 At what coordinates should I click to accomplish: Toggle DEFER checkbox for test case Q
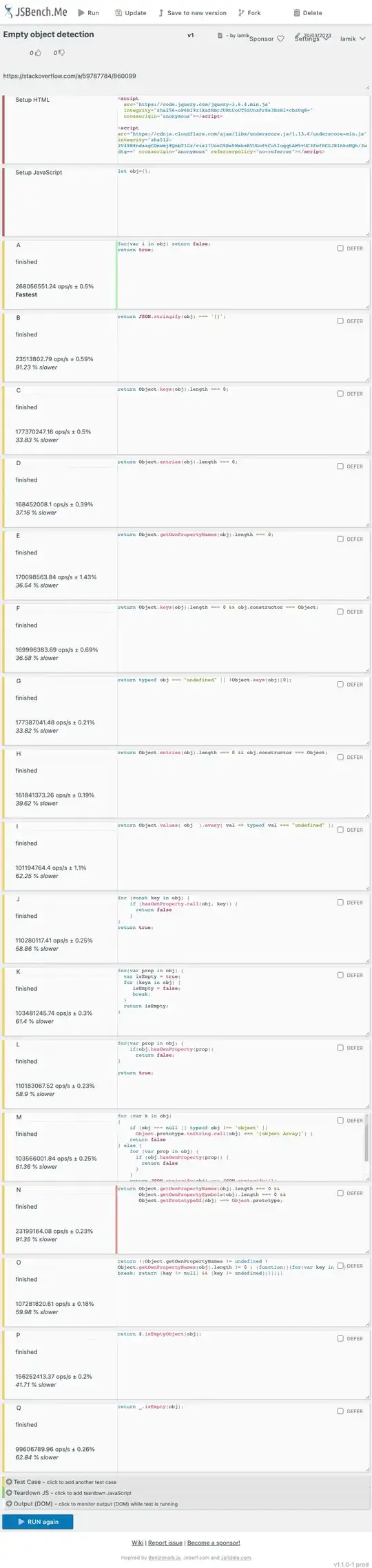pos(340,1411)
